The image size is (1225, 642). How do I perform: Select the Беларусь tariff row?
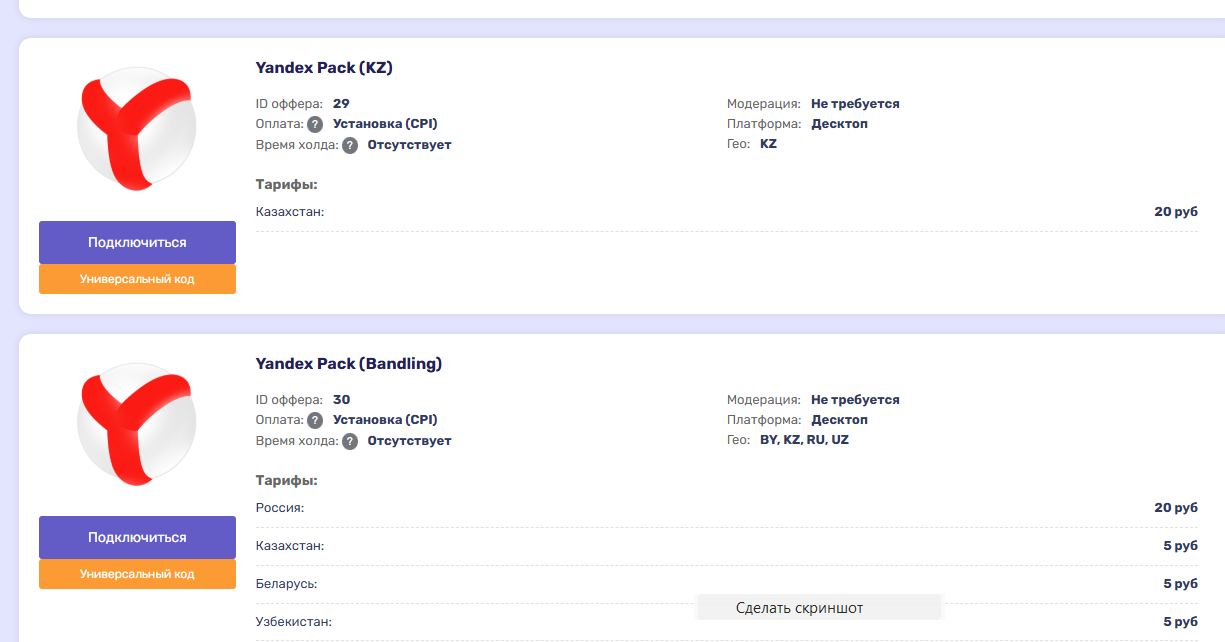point(726,584)
